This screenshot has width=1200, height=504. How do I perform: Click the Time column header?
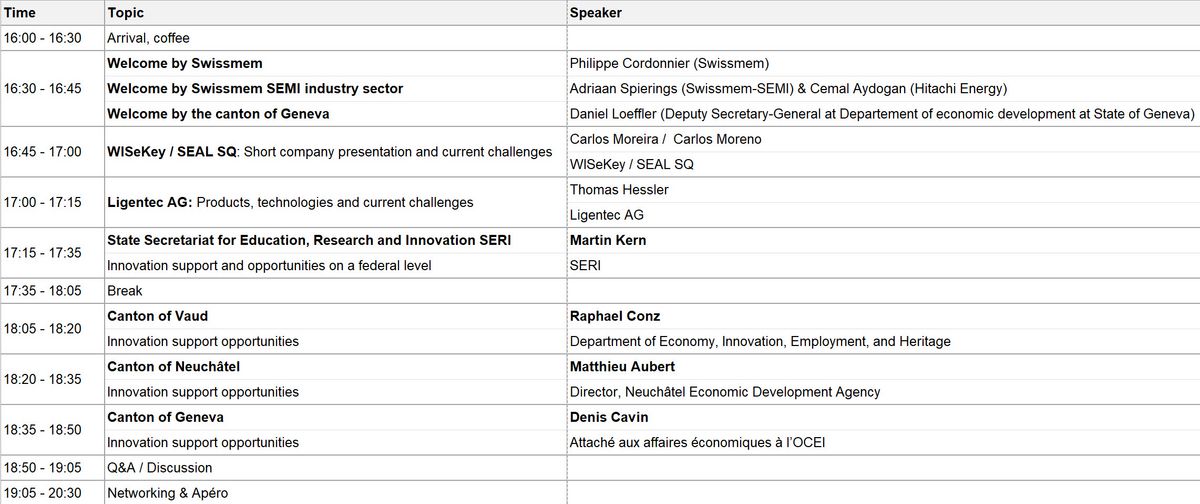[x=20, y=13]
